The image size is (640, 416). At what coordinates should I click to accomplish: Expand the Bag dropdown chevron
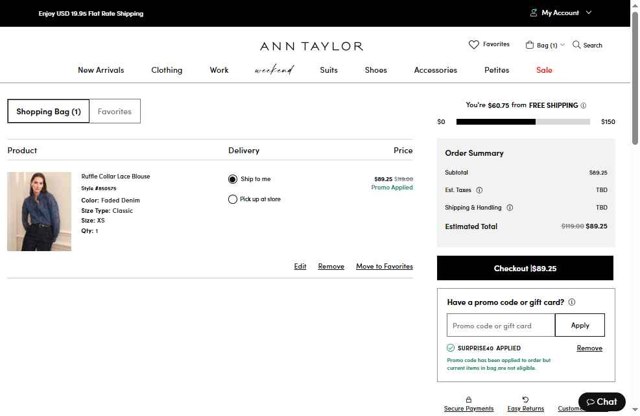562,45
